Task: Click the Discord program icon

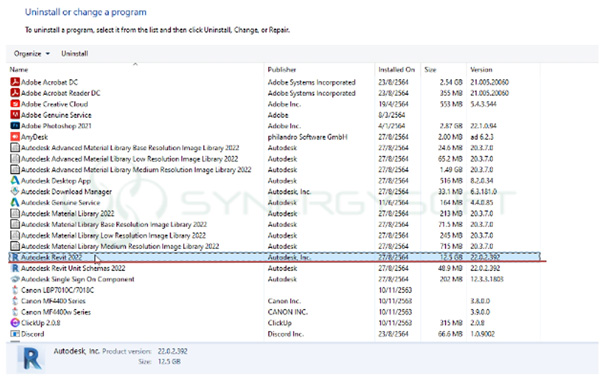Action: coord(15,334)
